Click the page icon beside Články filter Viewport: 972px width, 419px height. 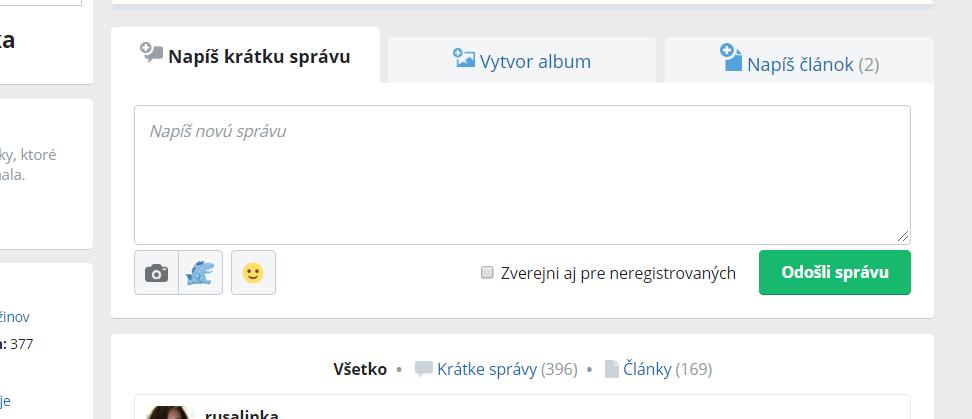[x=612, y=369]
